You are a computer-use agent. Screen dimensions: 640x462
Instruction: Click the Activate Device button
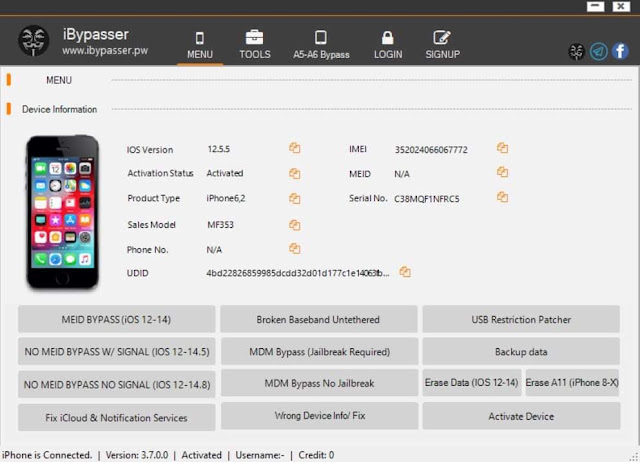[521, 416]
